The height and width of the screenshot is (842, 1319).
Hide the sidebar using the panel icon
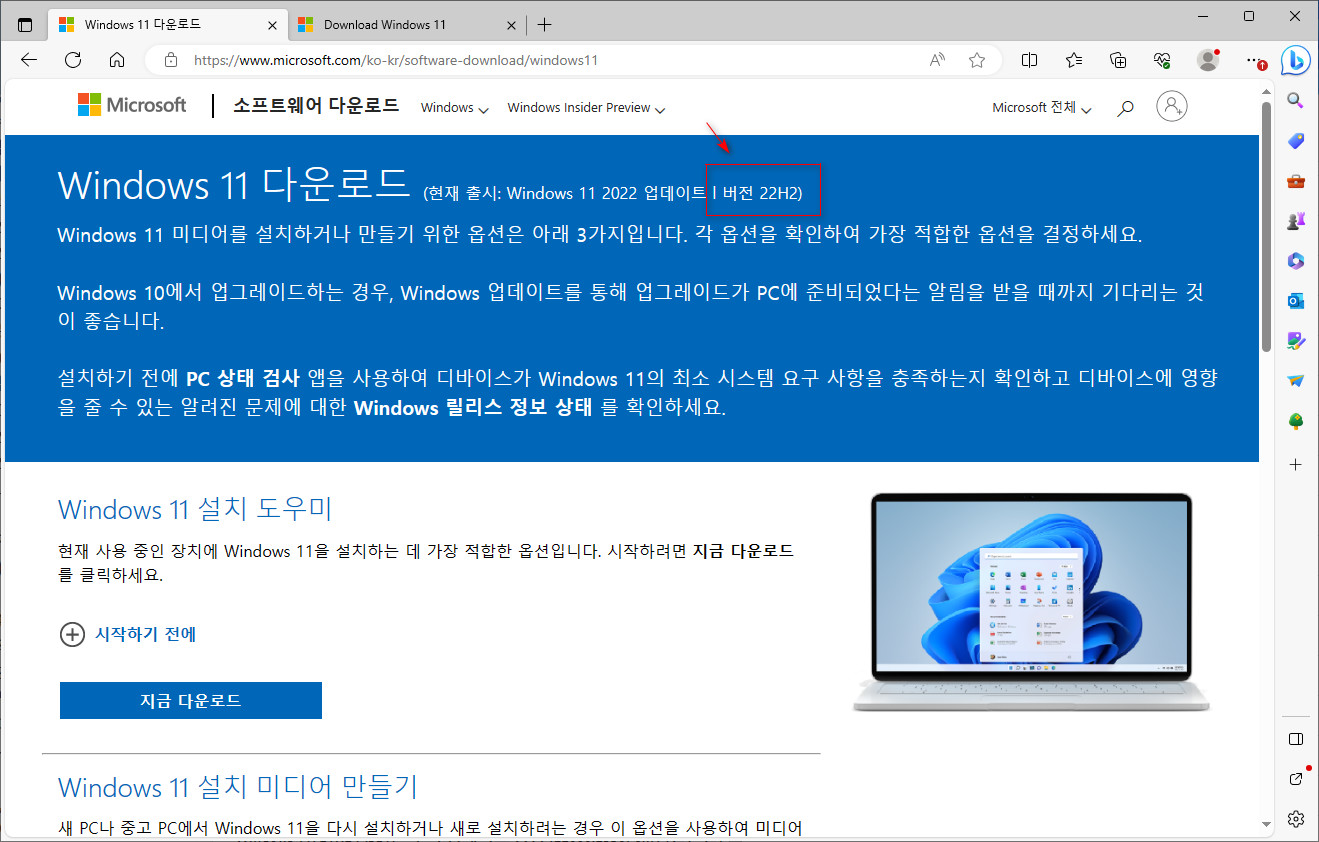click(x=1296, y=739)
